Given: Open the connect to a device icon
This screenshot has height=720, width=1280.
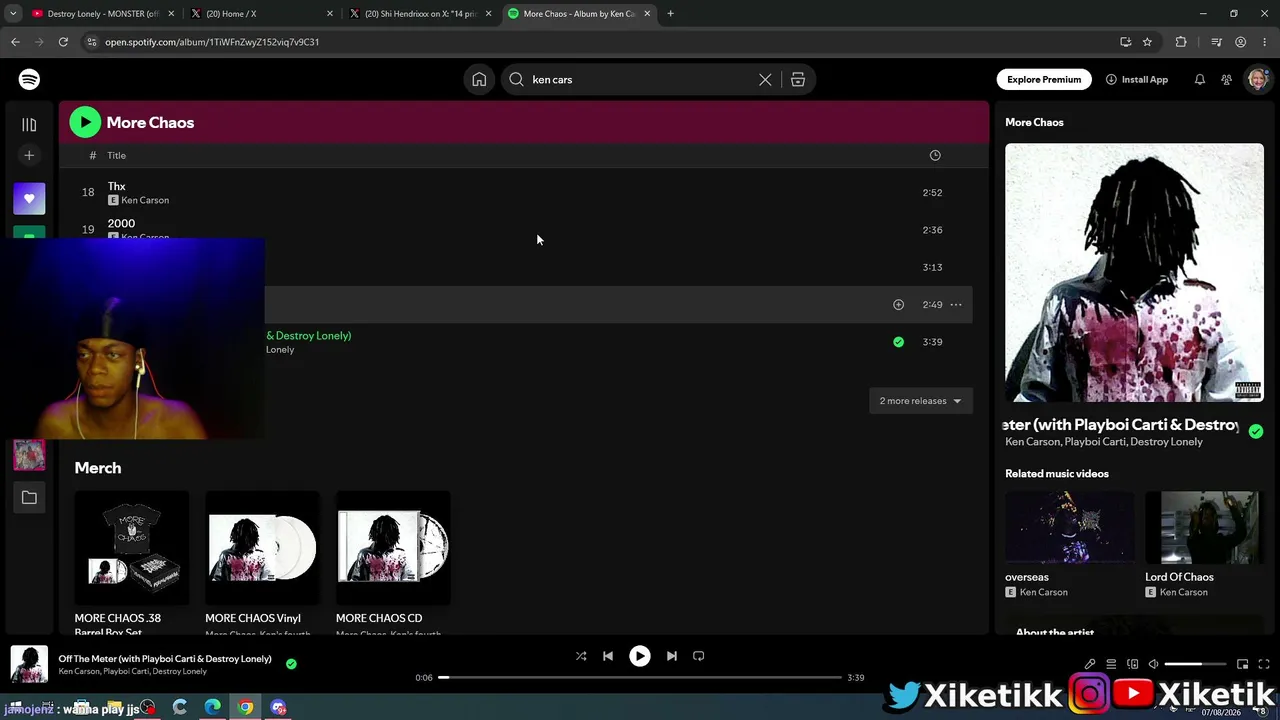Looking at the screenshot, I should coord(1132,664).
